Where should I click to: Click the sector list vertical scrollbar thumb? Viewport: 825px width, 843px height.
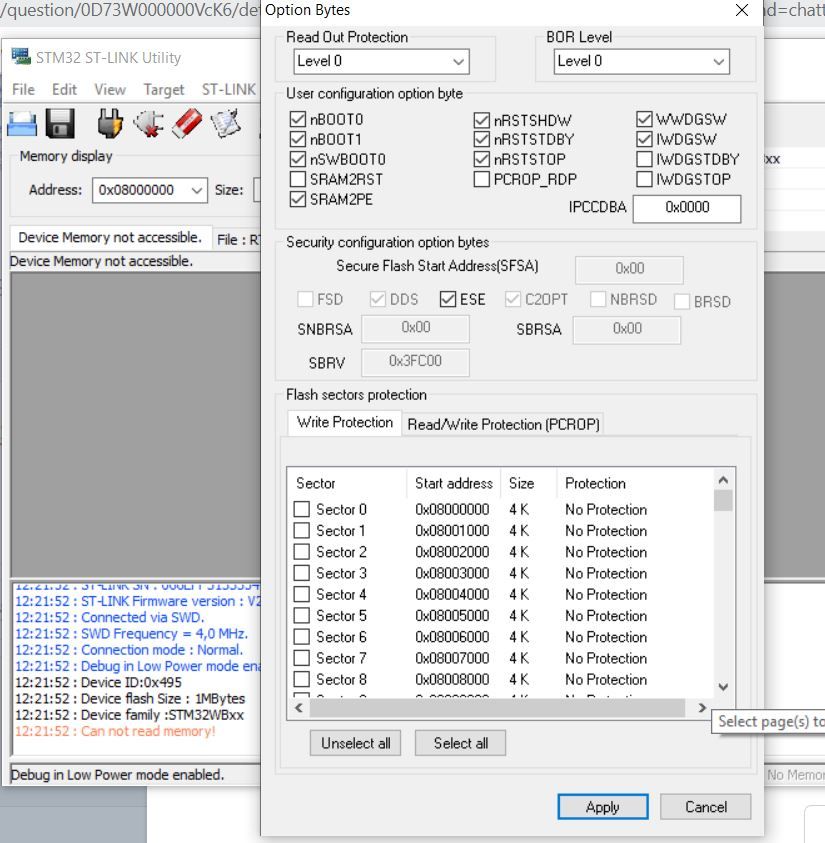(x=723, y=501)
